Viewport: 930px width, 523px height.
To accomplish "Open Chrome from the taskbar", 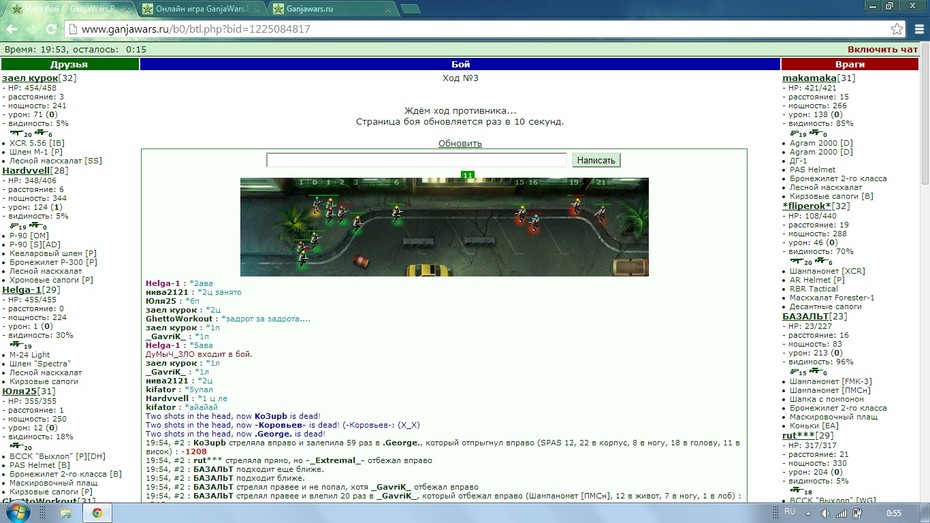I will (x=97, y=513).
